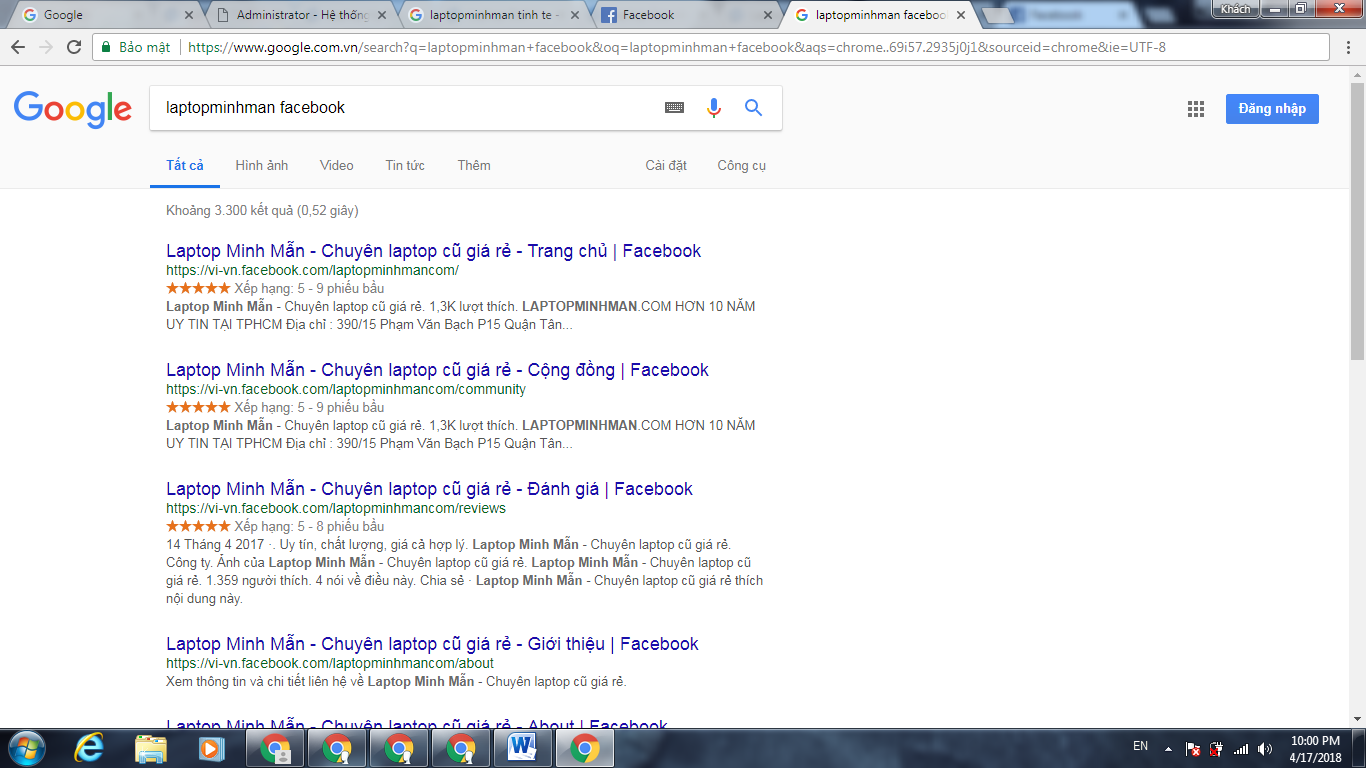Show hidden system tray icons
This screenshot has width=1366, height=768.
point(1167,747)
